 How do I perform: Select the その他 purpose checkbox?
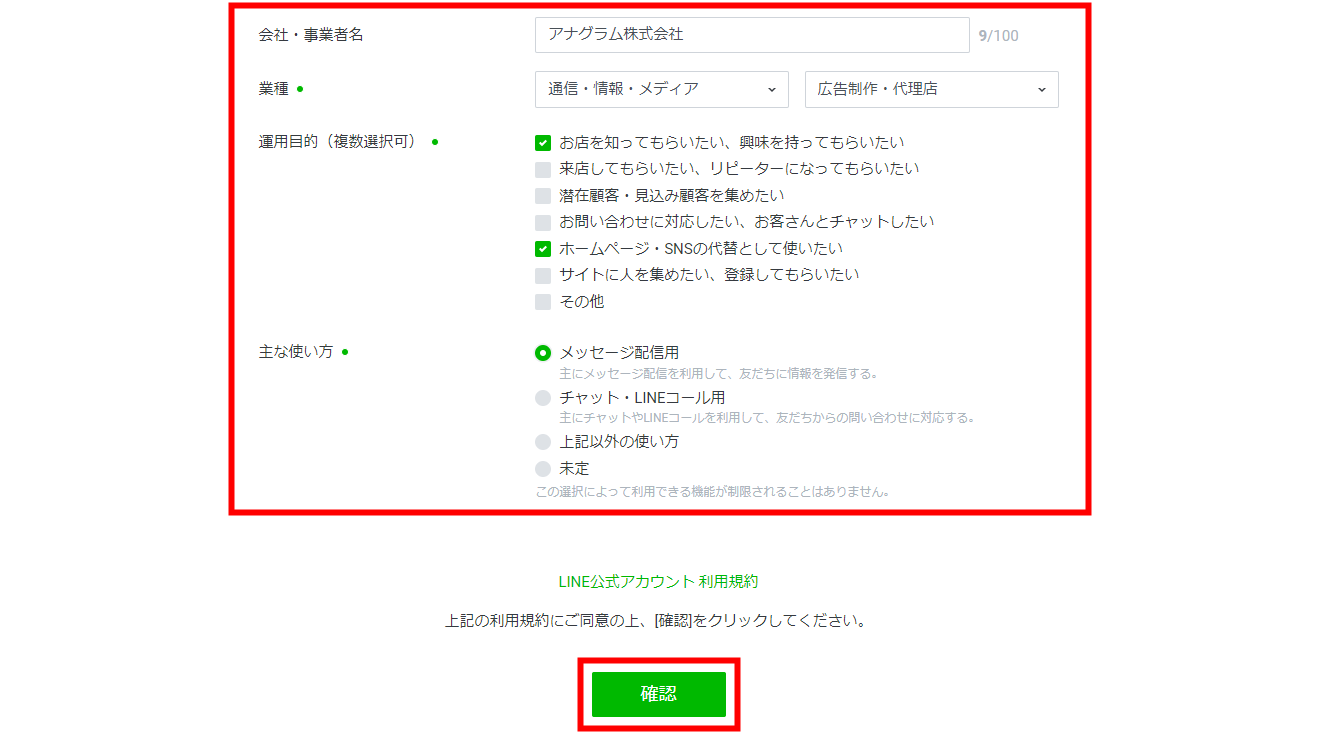click(x=543, y=302)
